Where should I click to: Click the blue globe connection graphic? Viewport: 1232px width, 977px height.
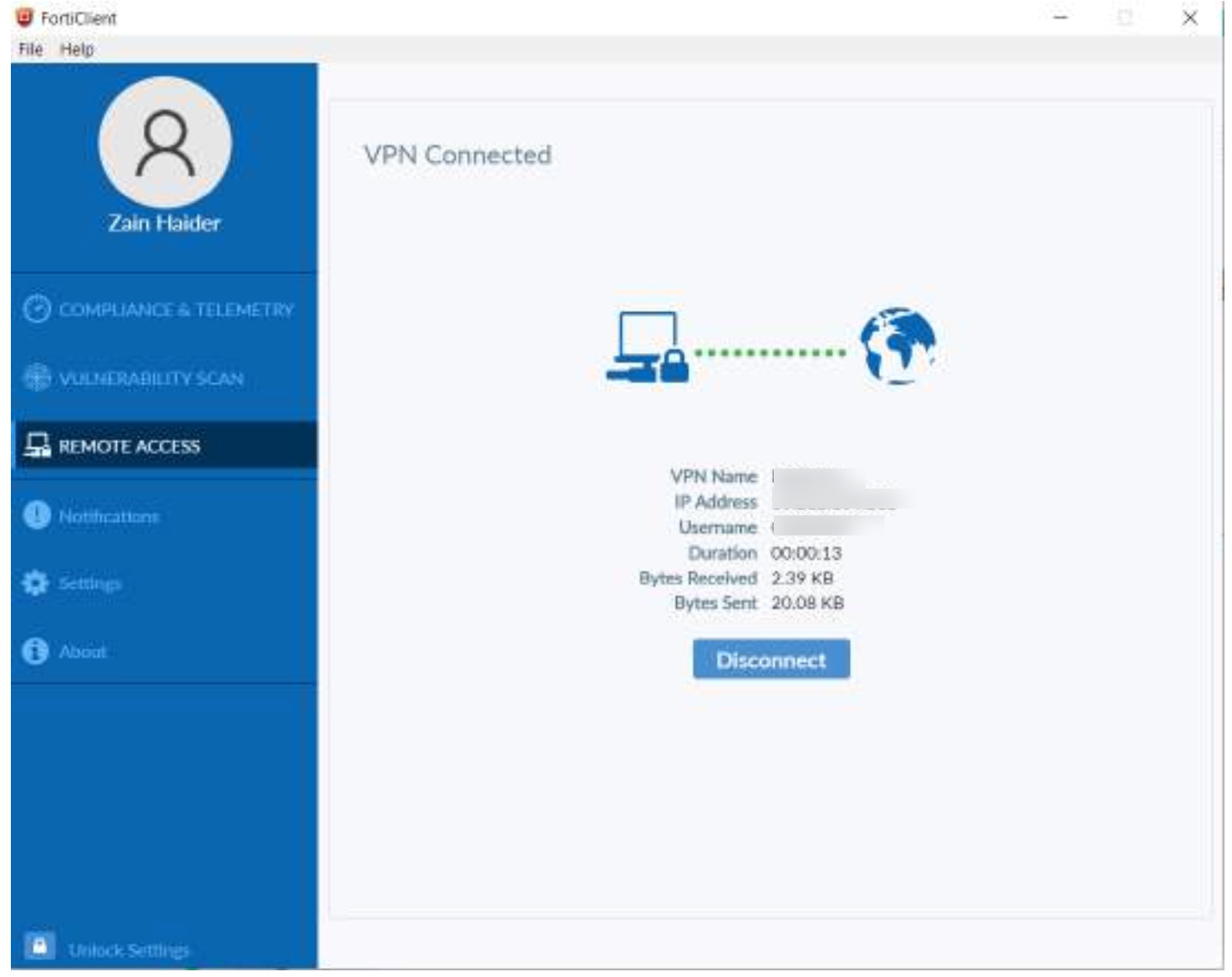pyautogui.click(x=897, y=346)
